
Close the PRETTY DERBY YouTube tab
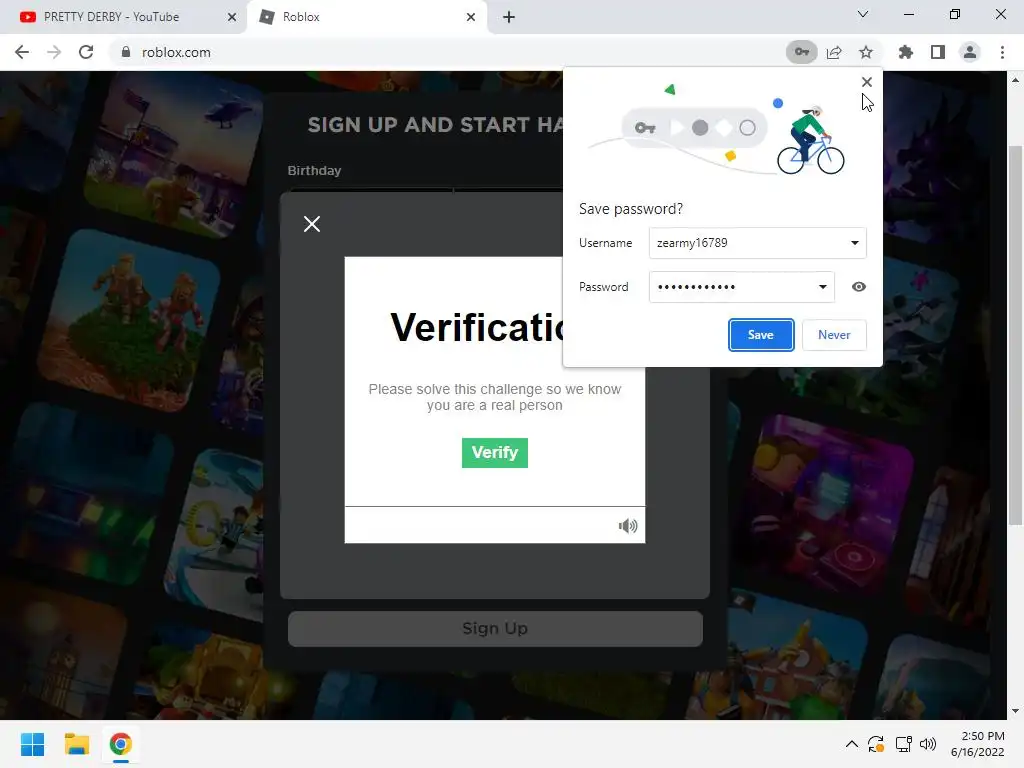232,17
